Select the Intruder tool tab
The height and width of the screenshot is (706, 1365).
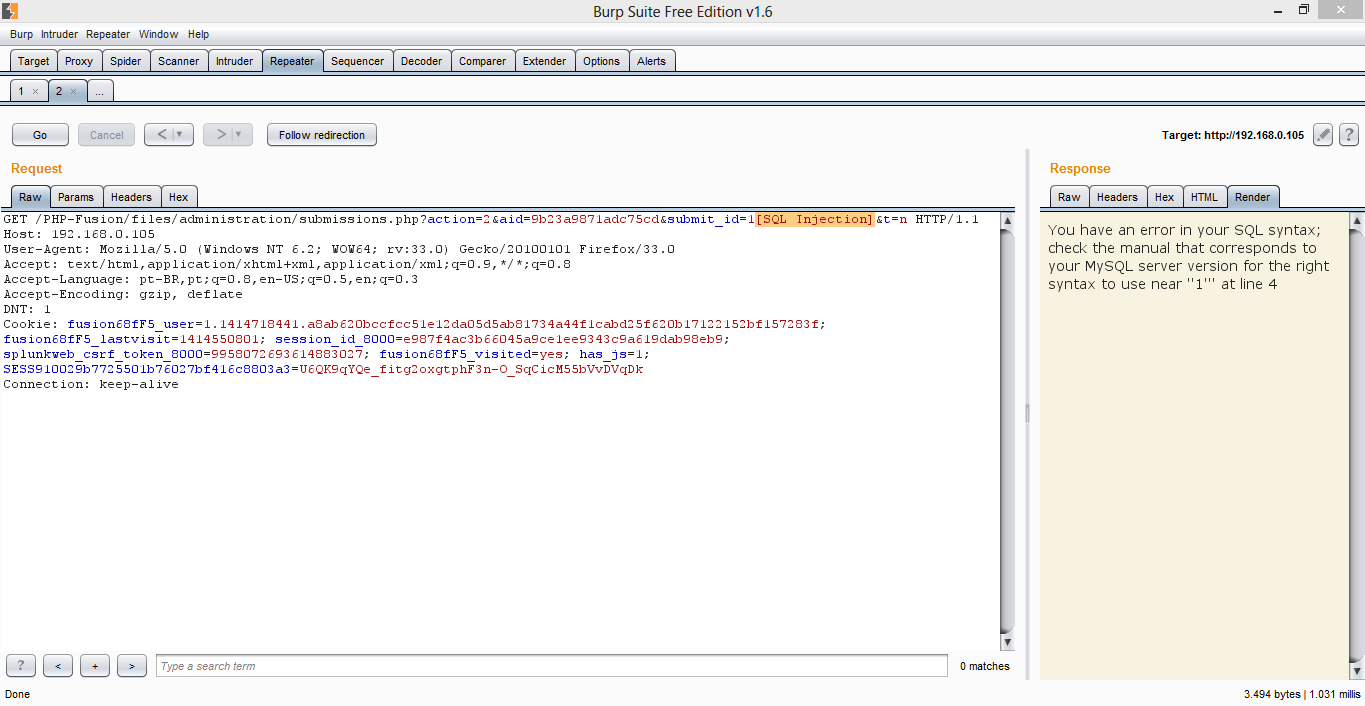click(x=235, y=61)
